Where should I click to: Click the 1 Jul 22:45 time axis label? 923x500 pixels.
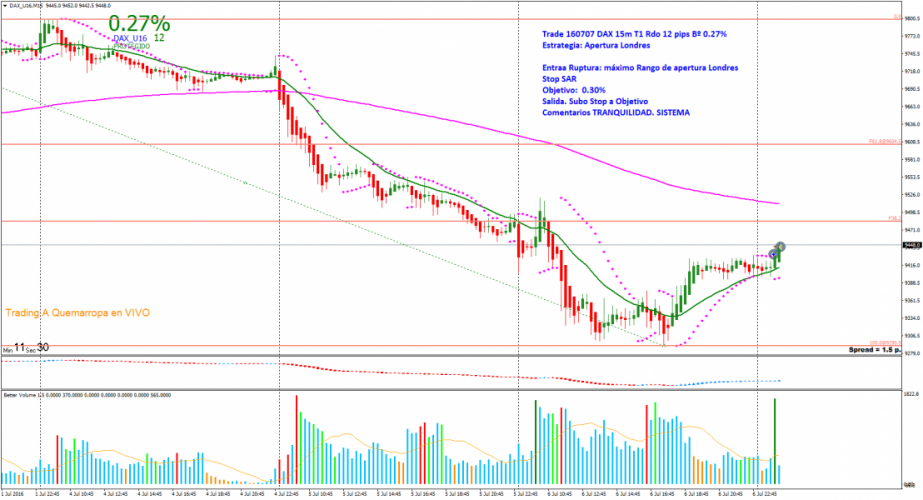(x=46, y=494)
